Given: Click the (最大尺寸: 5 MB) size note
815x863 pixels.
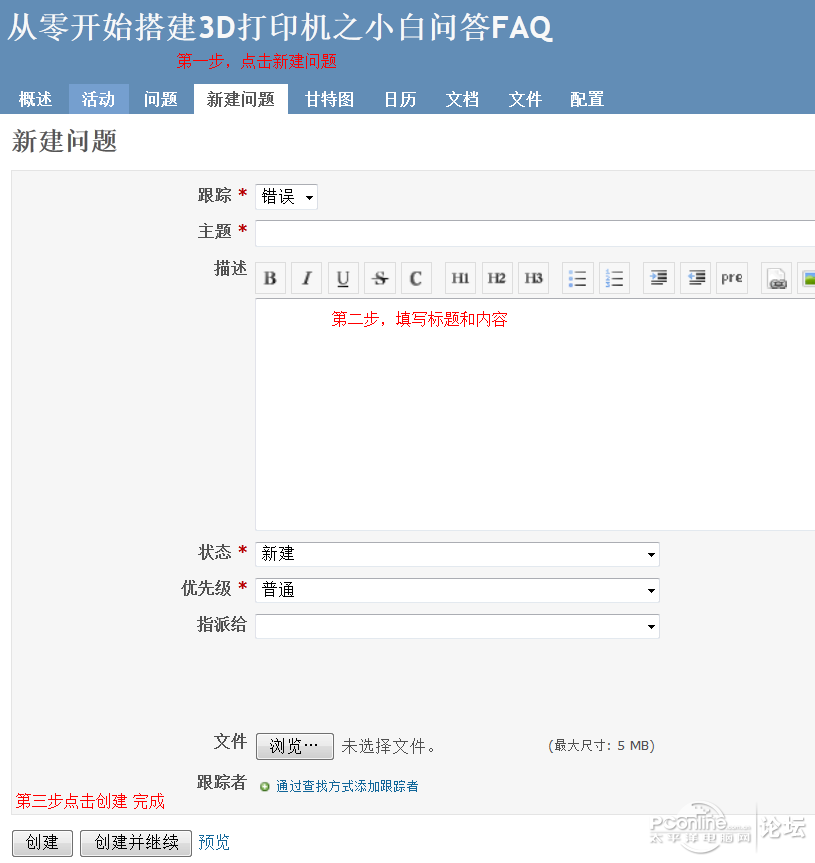Looking at the screenshot, I should tap(601, 746).
